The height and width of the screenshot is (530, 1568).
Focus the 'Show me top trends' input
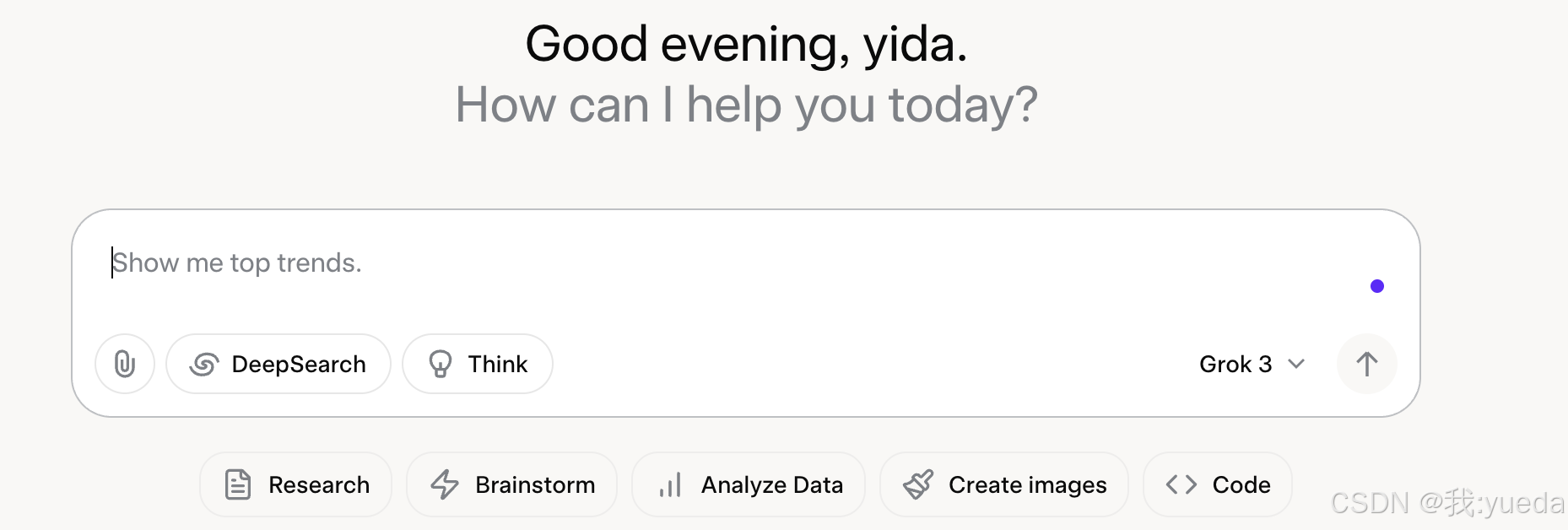[x=591, y=263]
